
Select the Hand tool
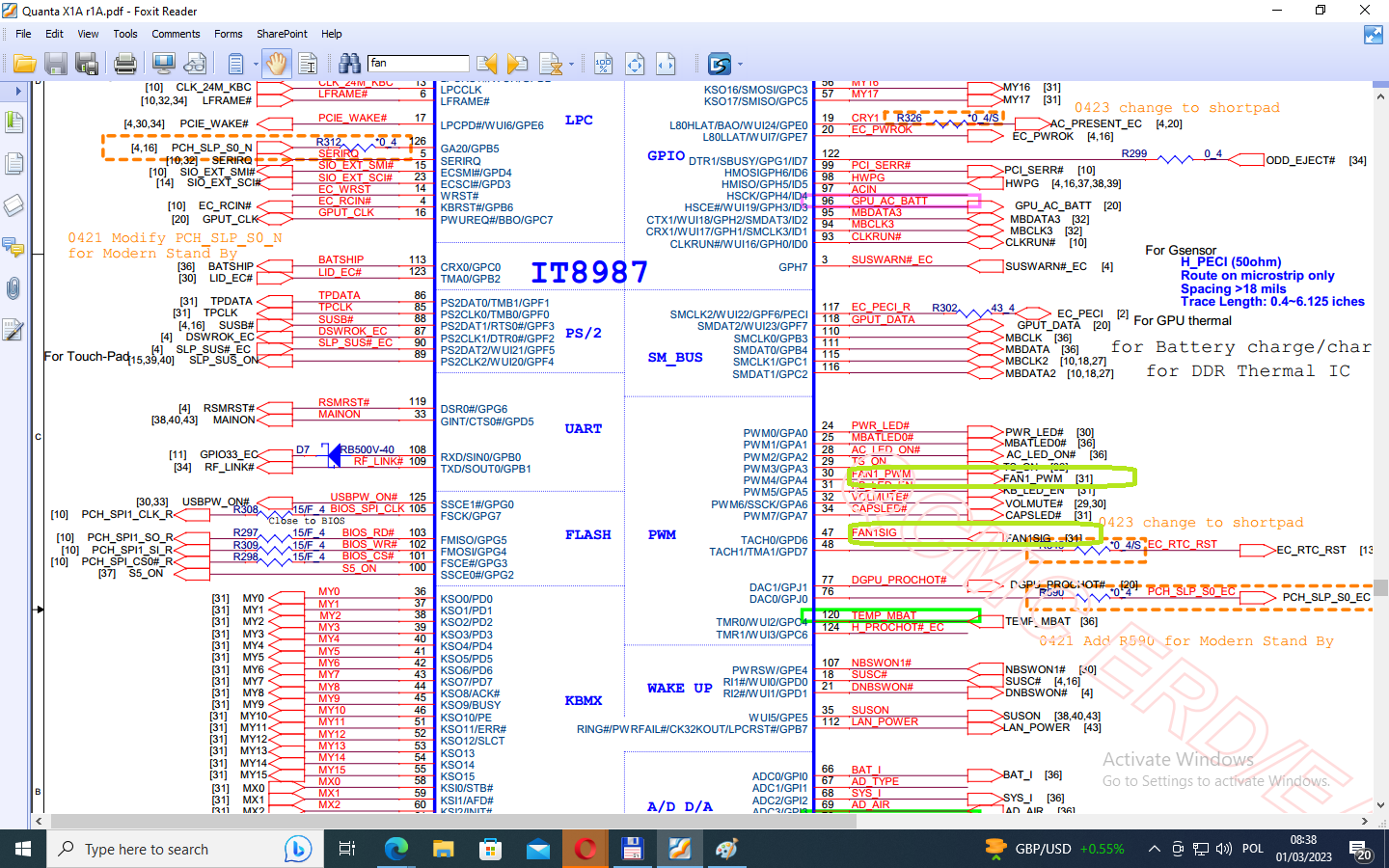[277, 65]
